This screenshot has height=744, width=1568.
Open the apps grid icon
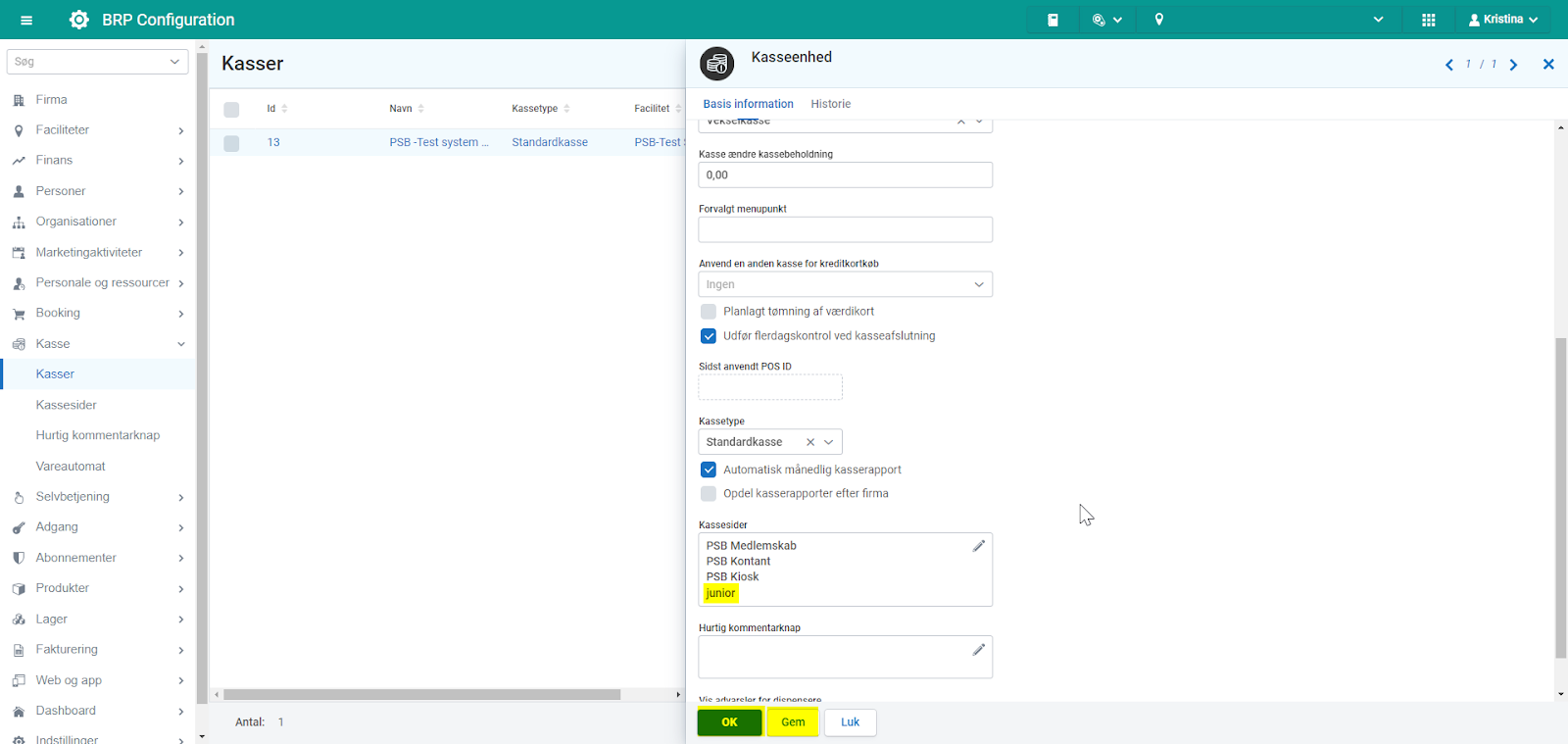(x=1429, y=20)
